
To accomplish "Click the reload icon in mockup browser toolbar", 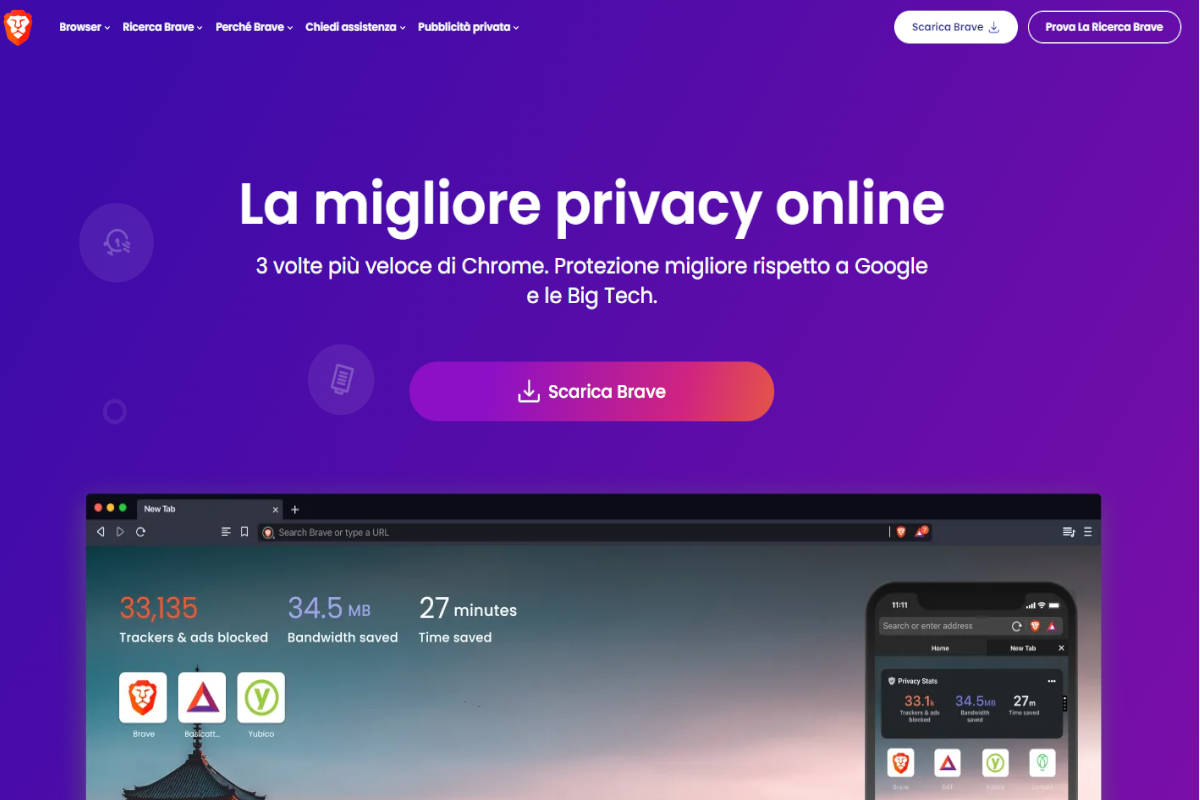I will click(141, 532).
